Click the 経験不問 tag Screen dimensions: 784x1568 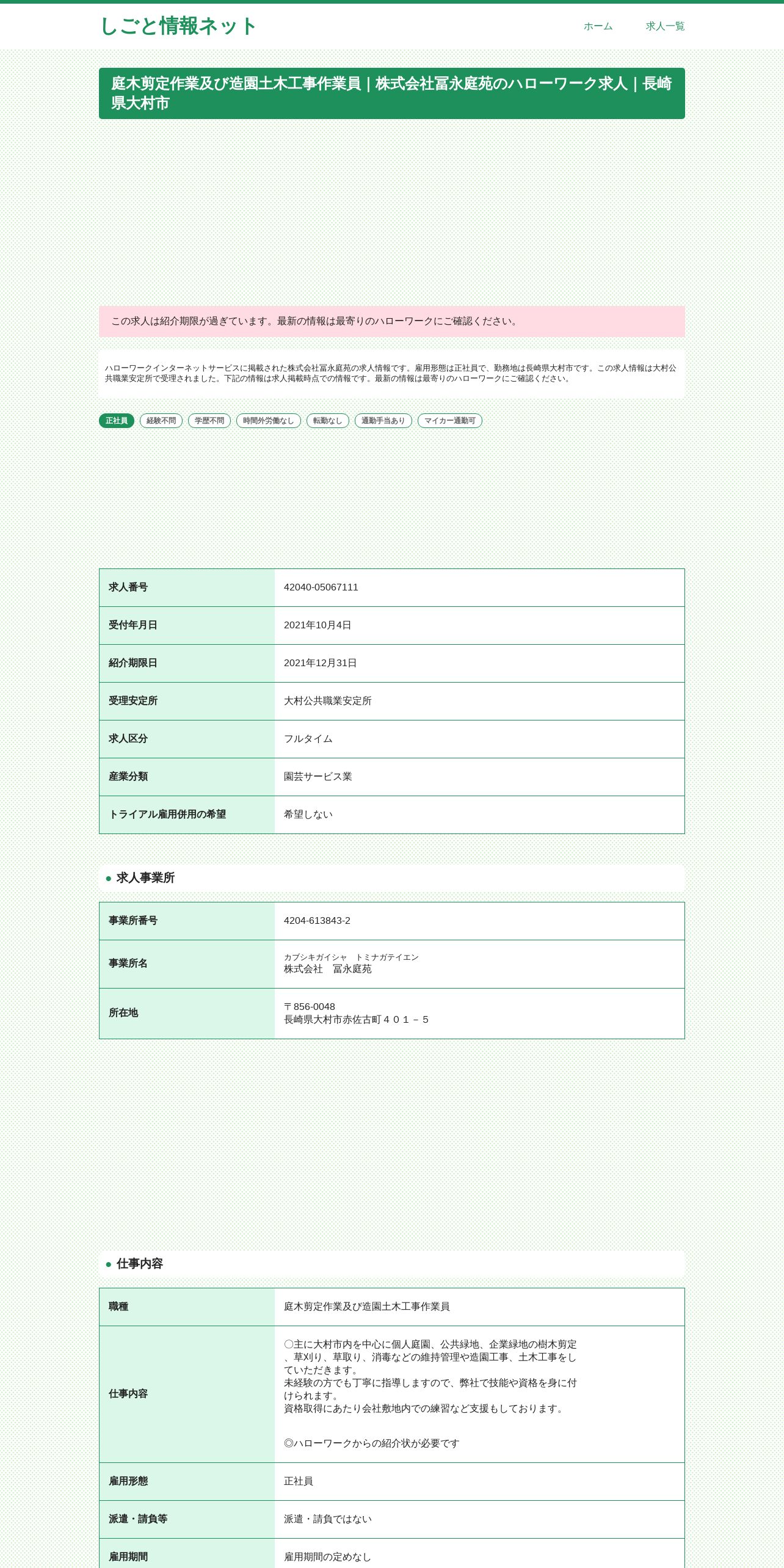(161, 421)
